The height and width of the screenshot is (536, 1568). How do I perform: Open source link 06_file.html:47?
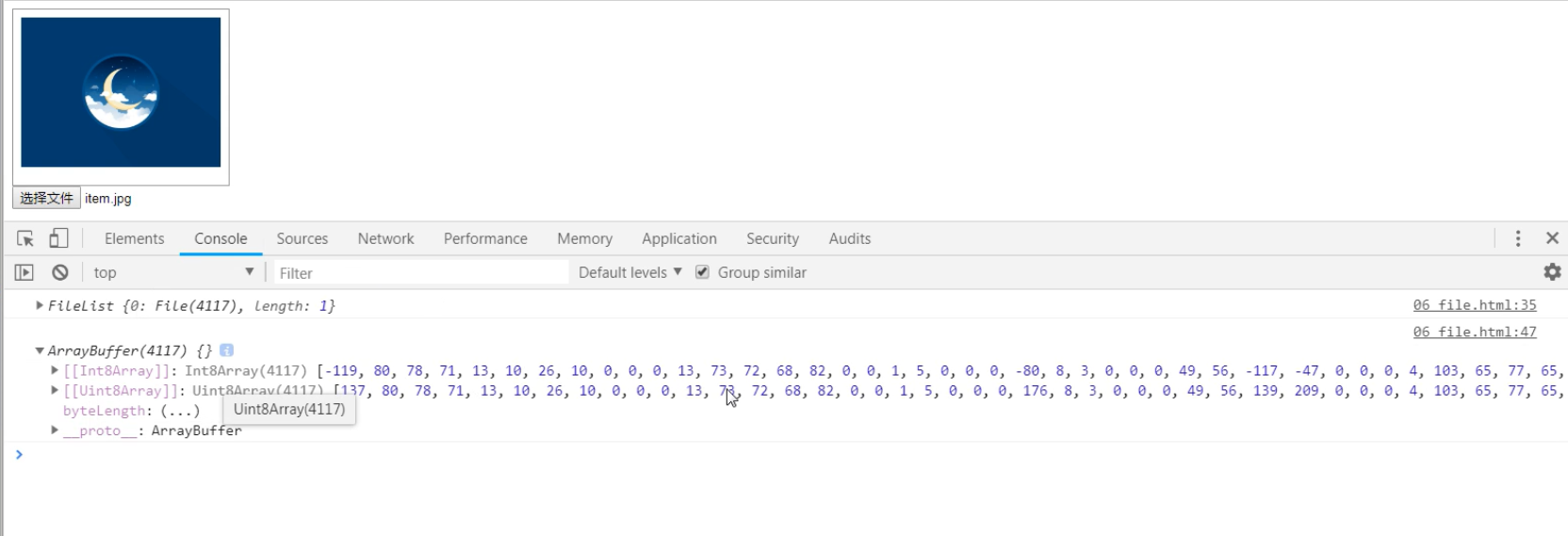[1474, 332]
